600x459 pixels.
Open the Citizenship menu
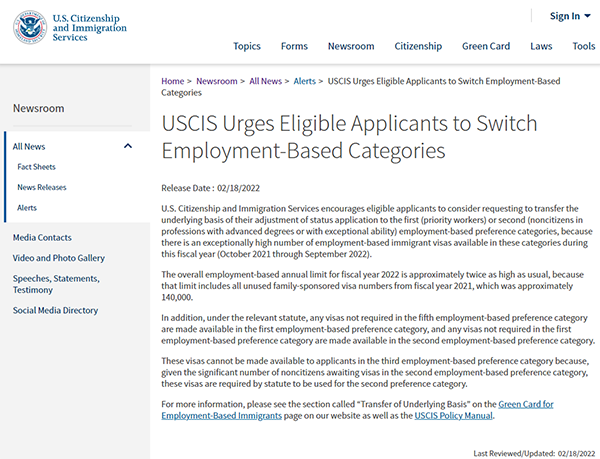pyautogui.click(x=418, y=46)
